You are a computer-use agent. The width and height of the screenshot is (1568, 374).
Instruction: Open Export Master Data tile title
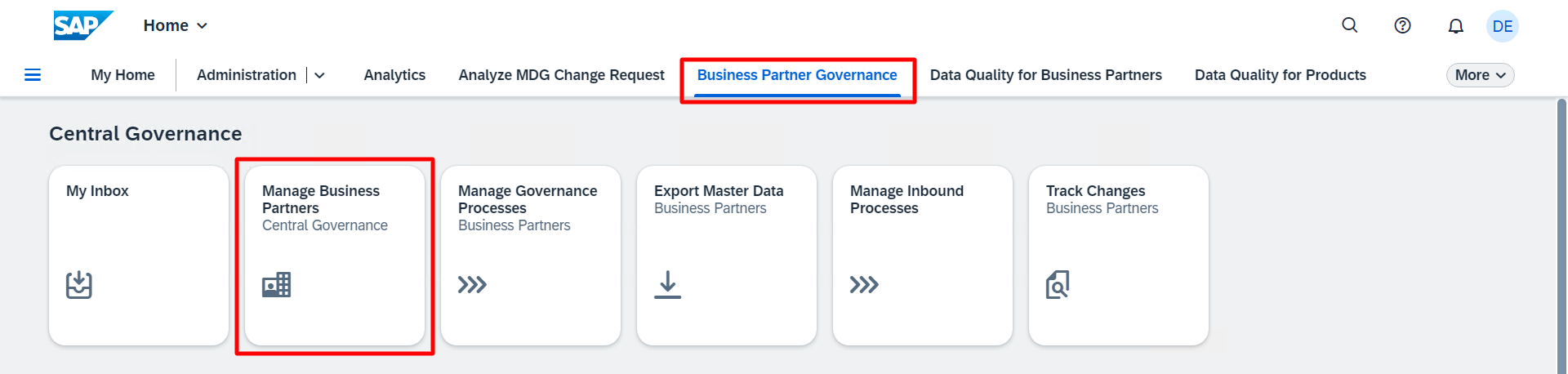(x=719, y=191)
